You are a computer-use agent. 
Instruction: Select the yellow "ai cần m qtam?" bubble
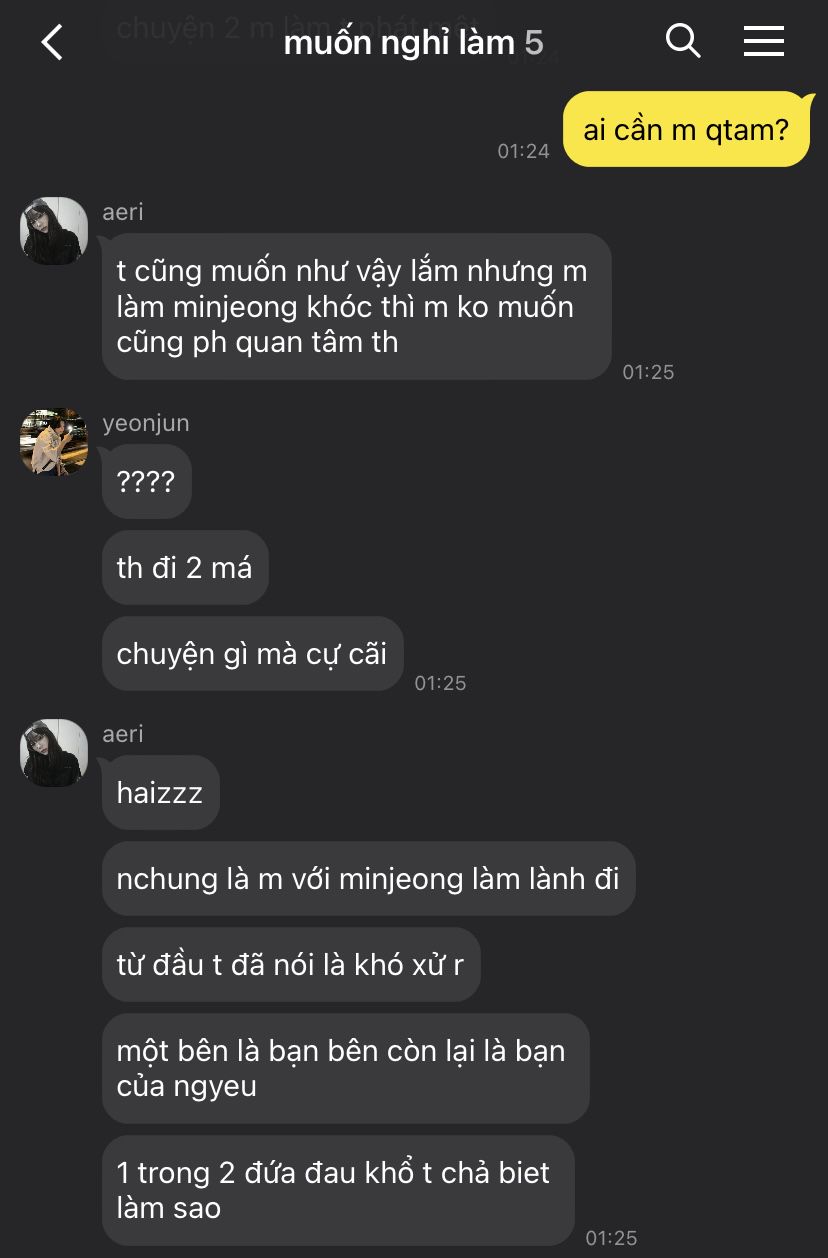686,129
